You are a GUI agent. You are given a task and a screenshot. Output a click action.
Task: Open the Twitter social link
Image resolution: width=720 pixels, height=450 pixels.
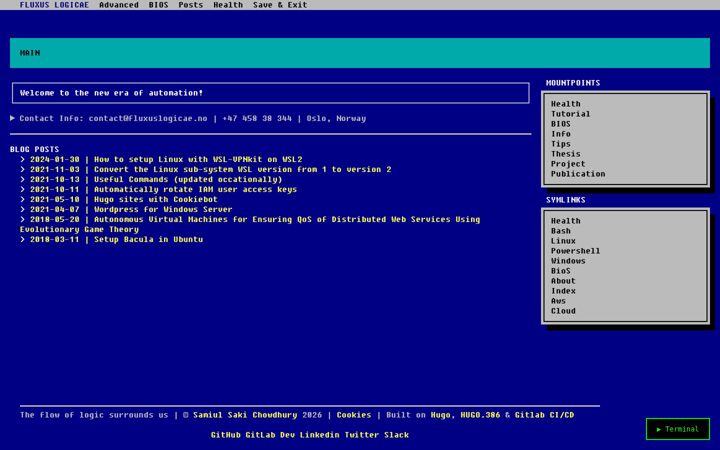click(x=362, y=435)
